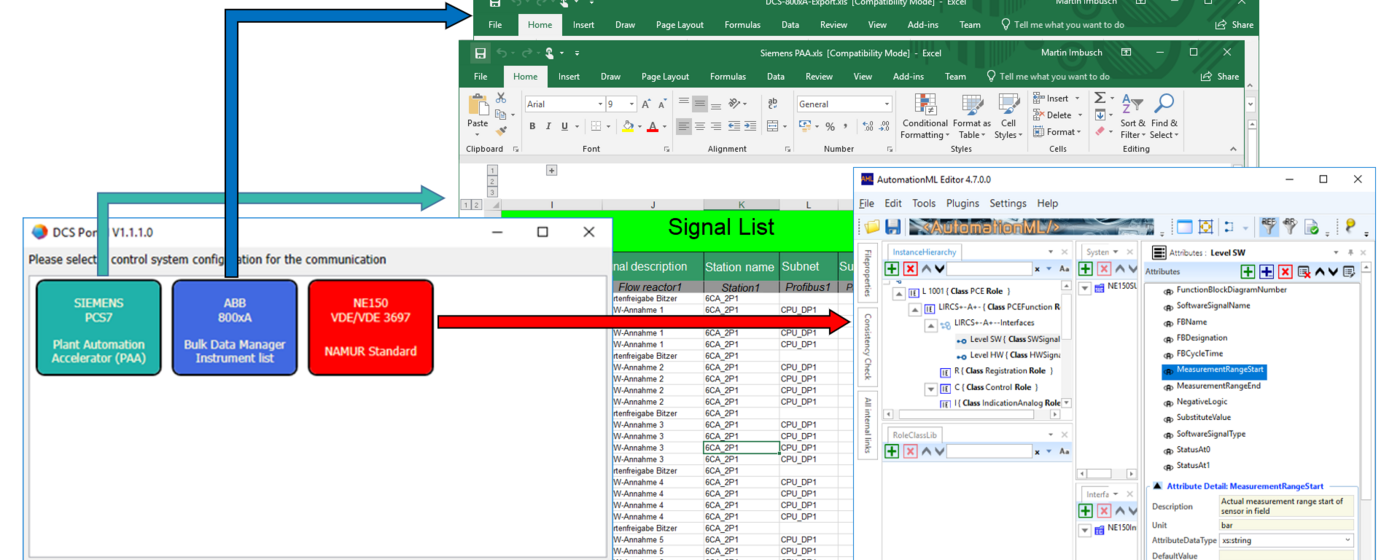Collapse the Attribute Detail: MeasurementRangeStart section

coord(1157,486)
